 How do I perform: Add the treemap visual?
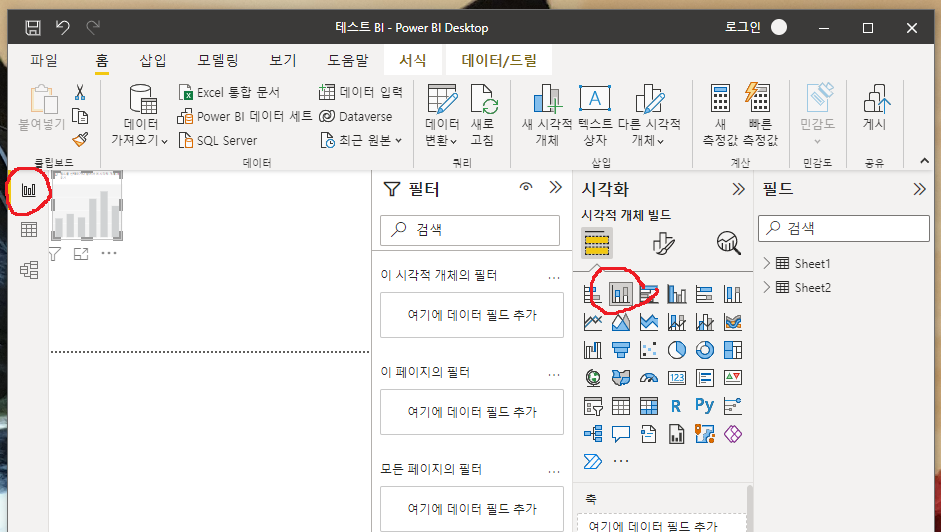pos(733,349)
